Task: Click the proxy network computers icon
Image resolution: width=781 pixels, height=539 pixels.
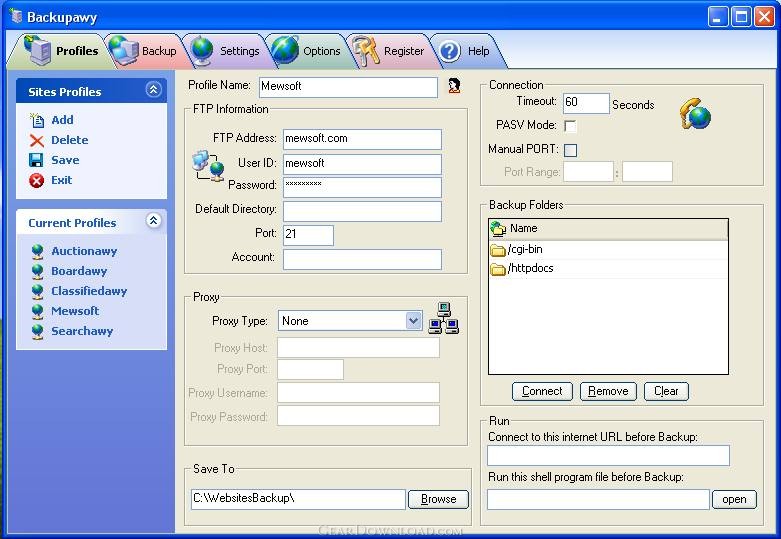Action: [444, 318]
